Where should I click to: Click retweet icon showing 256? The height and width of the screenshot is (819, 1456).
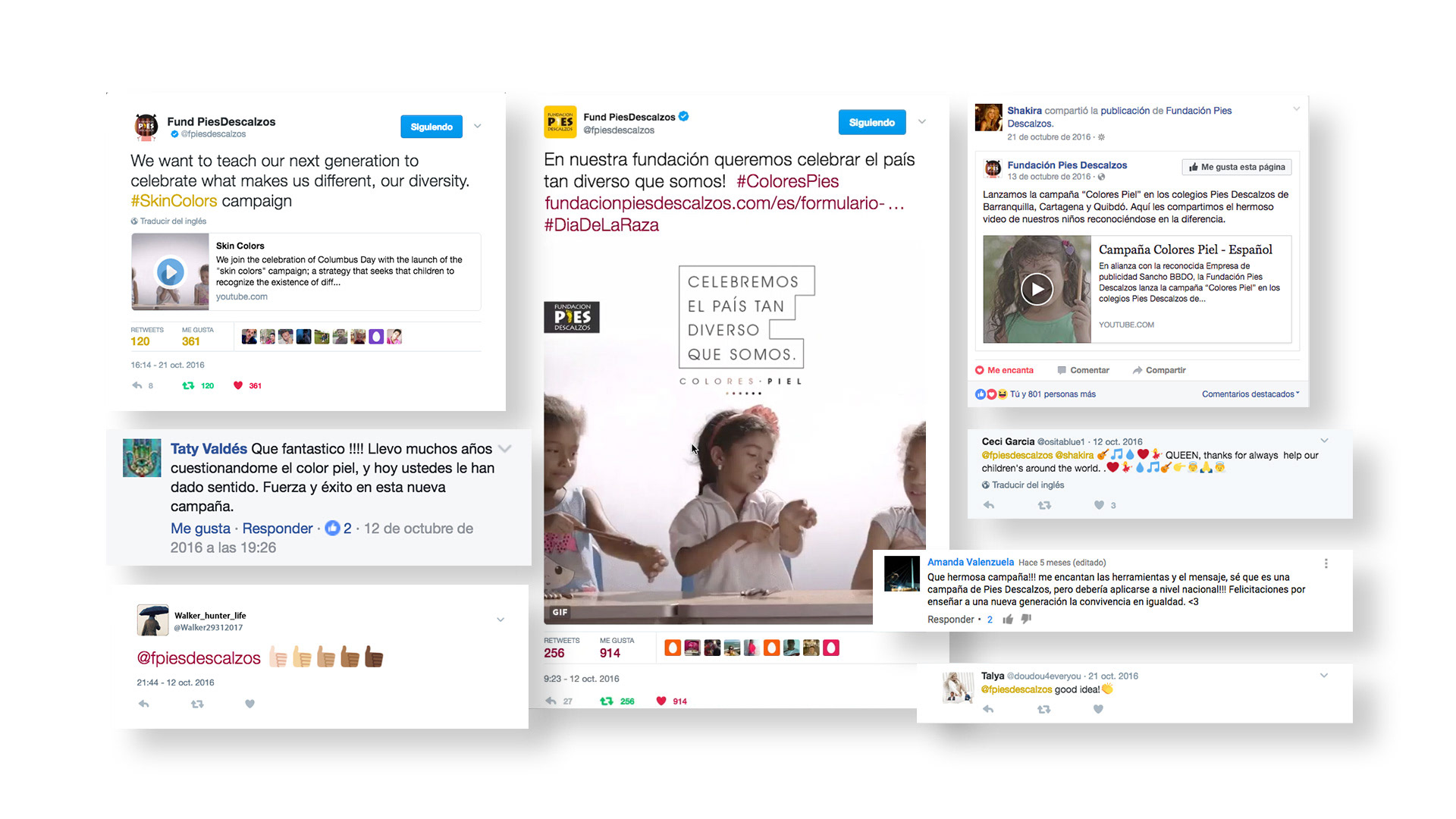point(607,701)
